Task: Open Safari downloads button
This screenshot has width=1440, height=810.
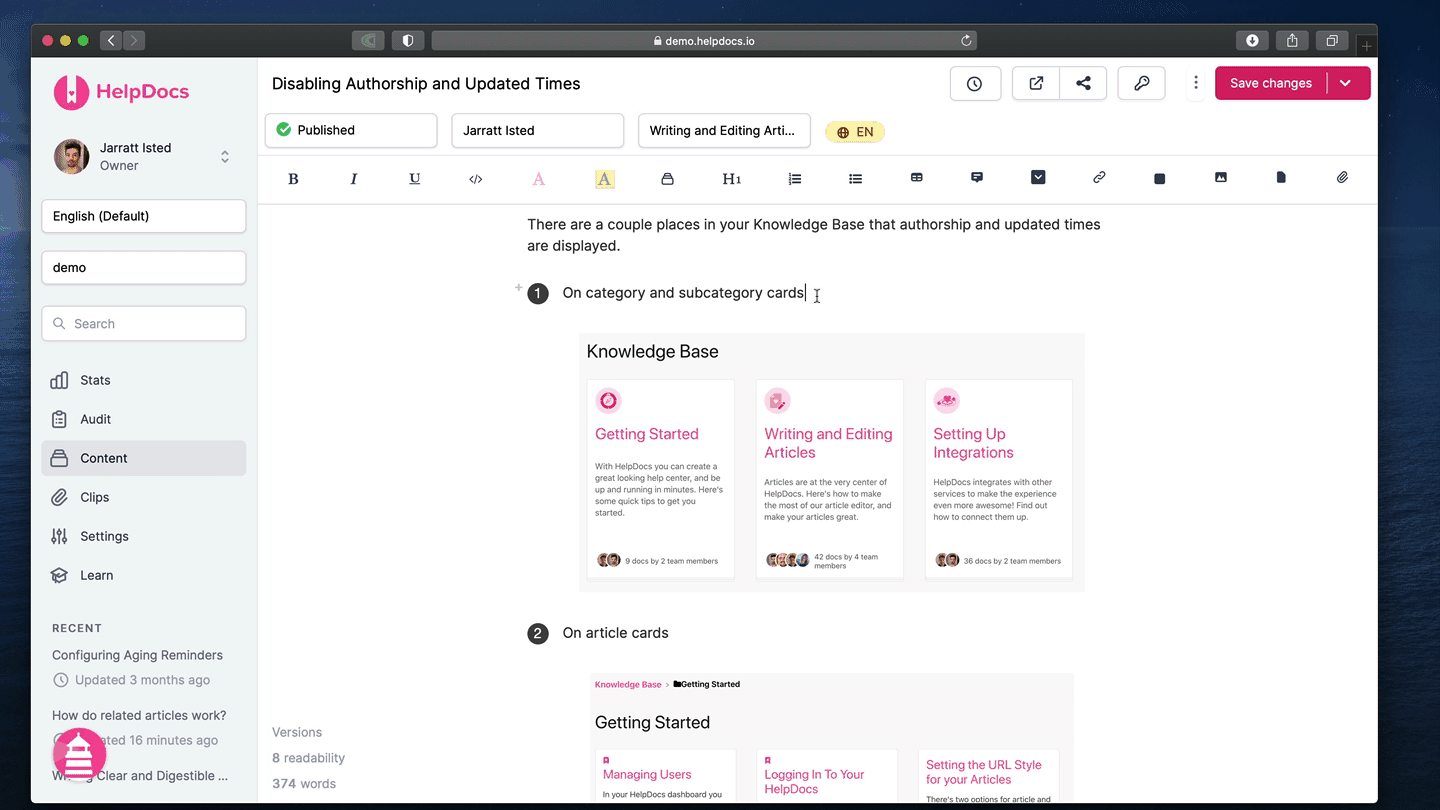Action: click(1252, 40)
